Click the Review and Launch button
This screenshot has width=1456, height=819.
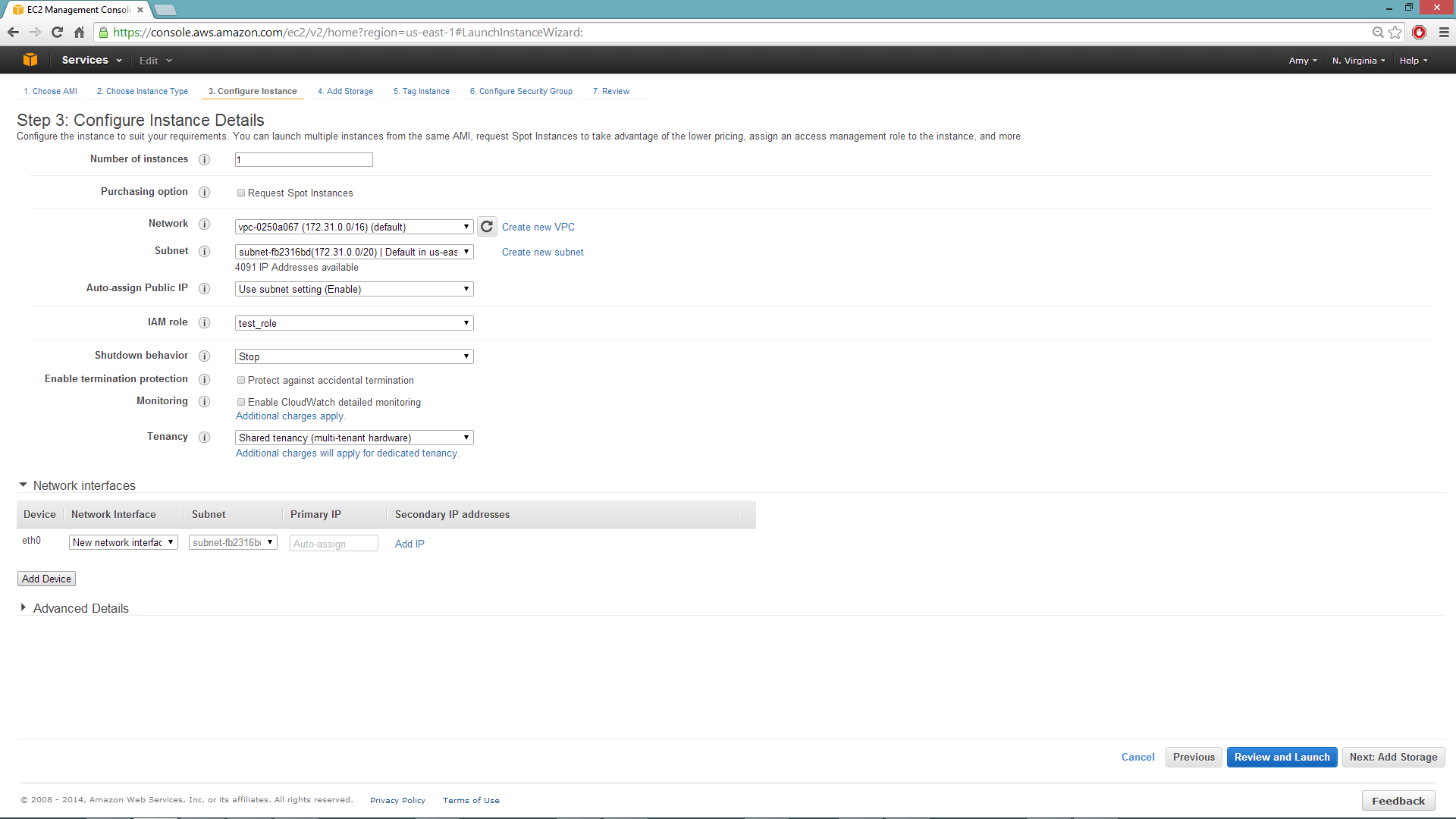[x=1281, y=757]
